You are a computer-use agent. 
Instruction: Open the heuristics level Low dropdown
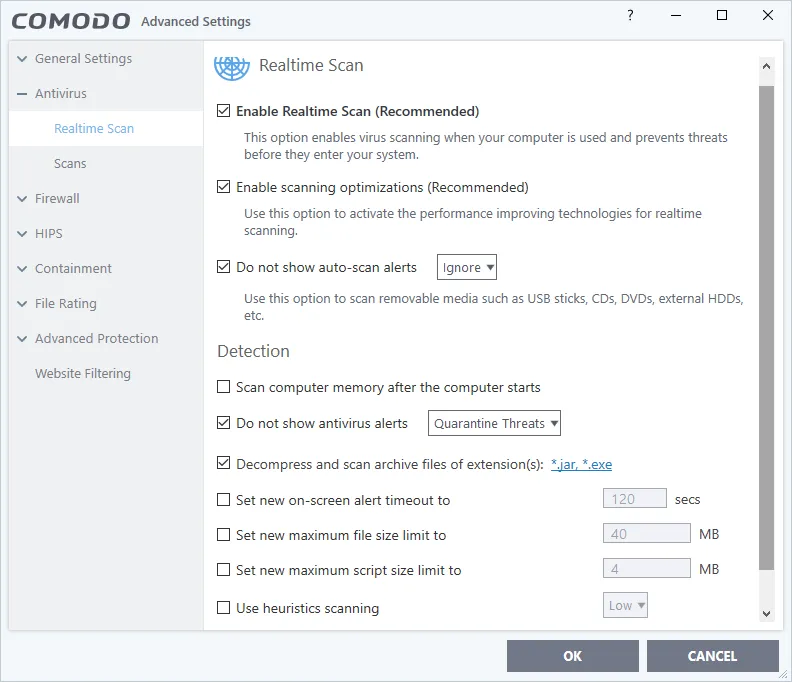tap(627, 605)
